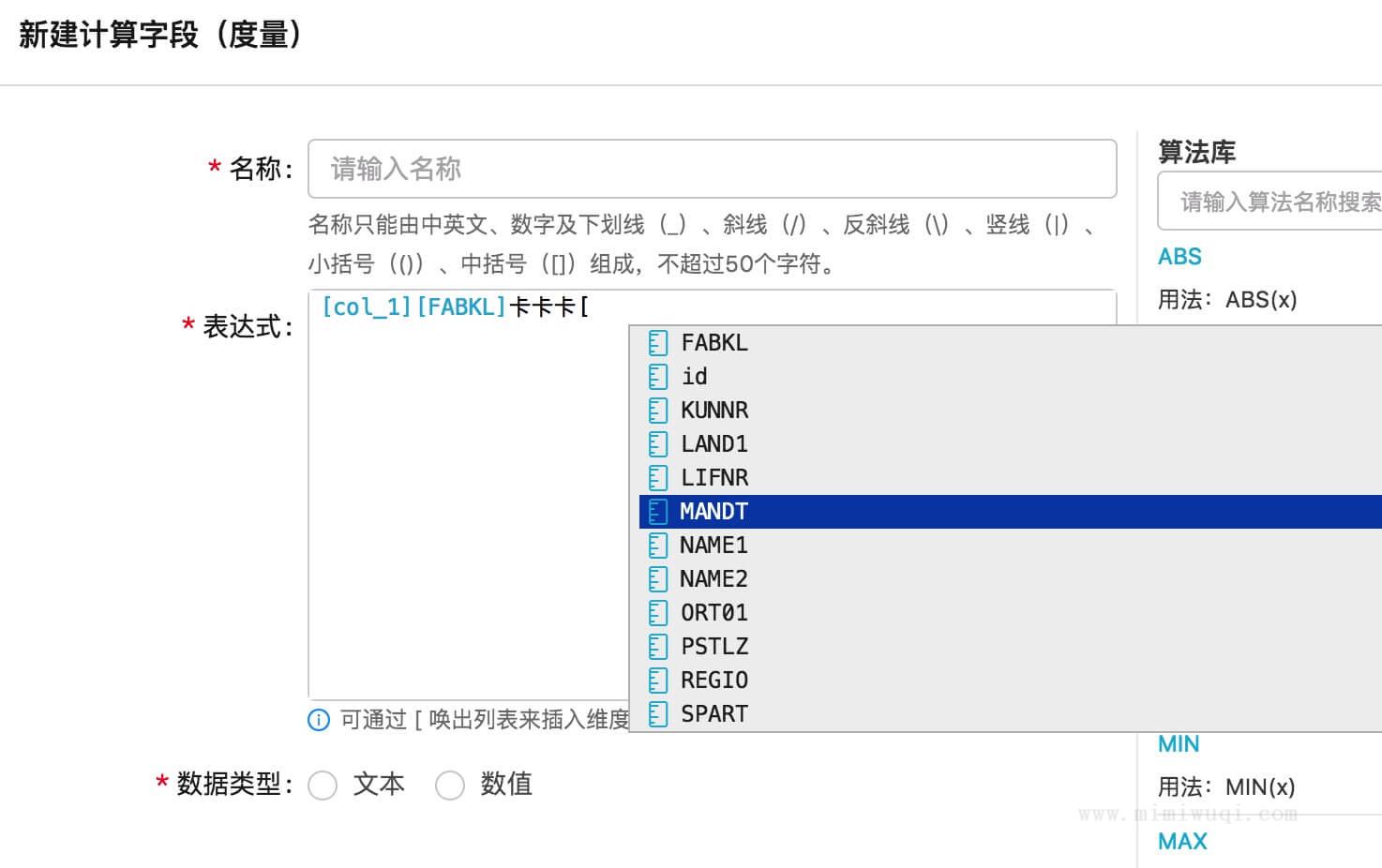The image size is (1382, 868).
Task: Open the MAX function link
Action: (1182, 842)
